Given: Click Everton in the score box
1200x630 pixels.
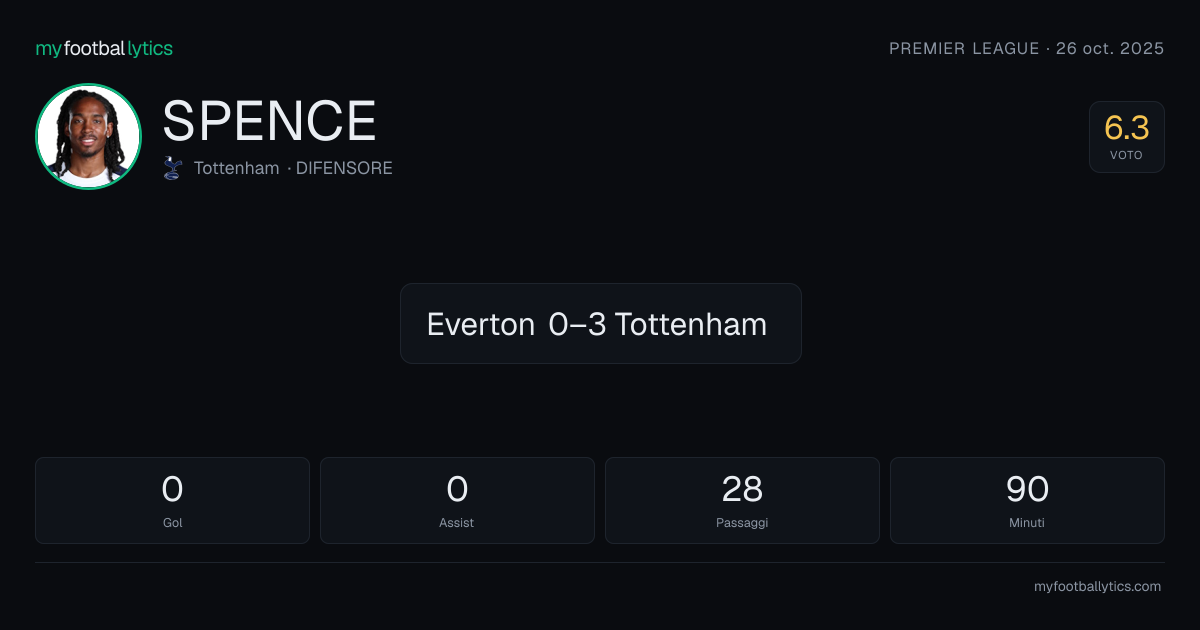Looking at the screenshot, I should (481, 324).
